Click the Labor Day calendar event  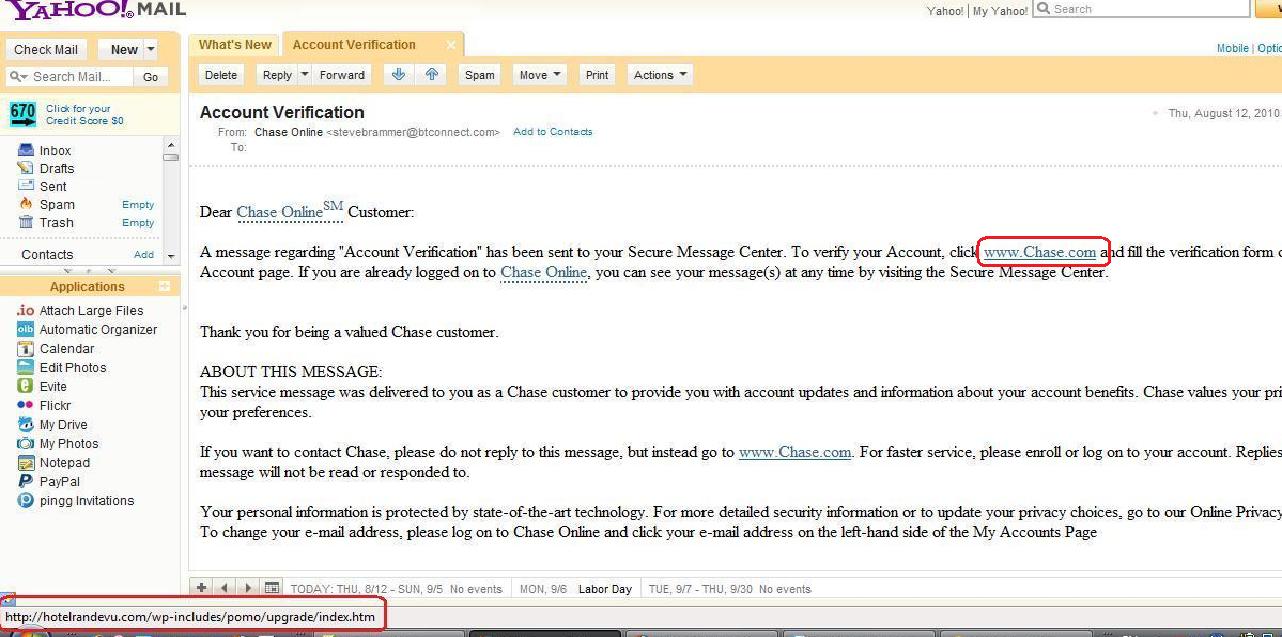coord(605,590)
